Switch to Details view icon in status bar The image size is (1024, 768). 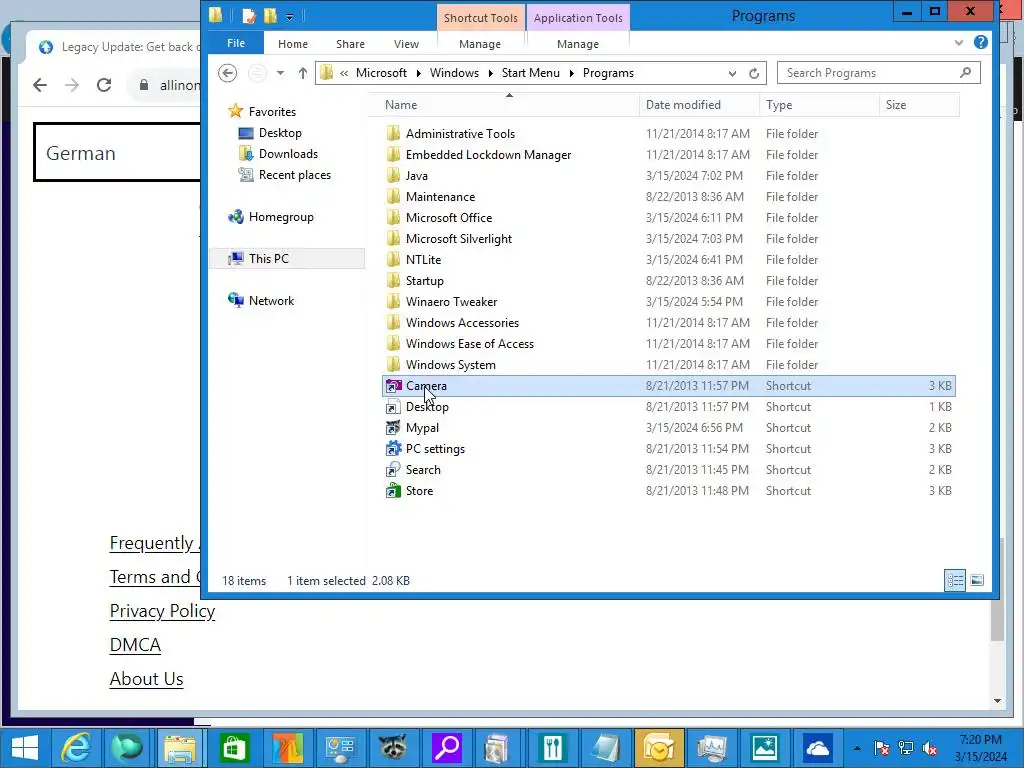pyautogui.click(x=955, y=580)
